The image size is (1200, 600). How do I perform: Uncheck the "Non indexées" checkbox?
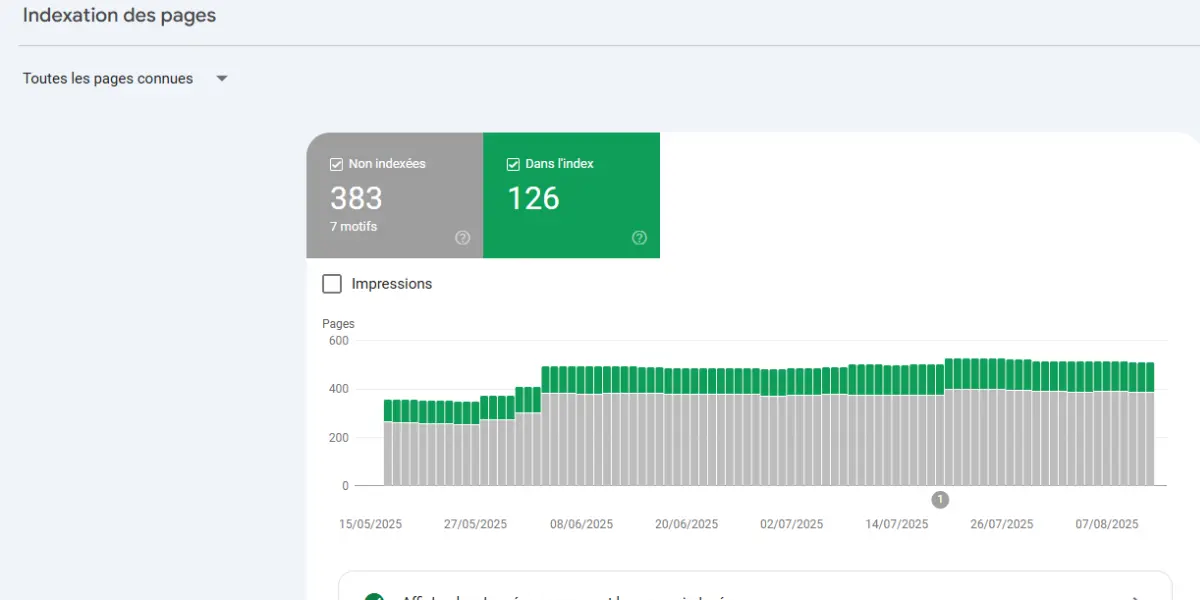coord(334,163)
